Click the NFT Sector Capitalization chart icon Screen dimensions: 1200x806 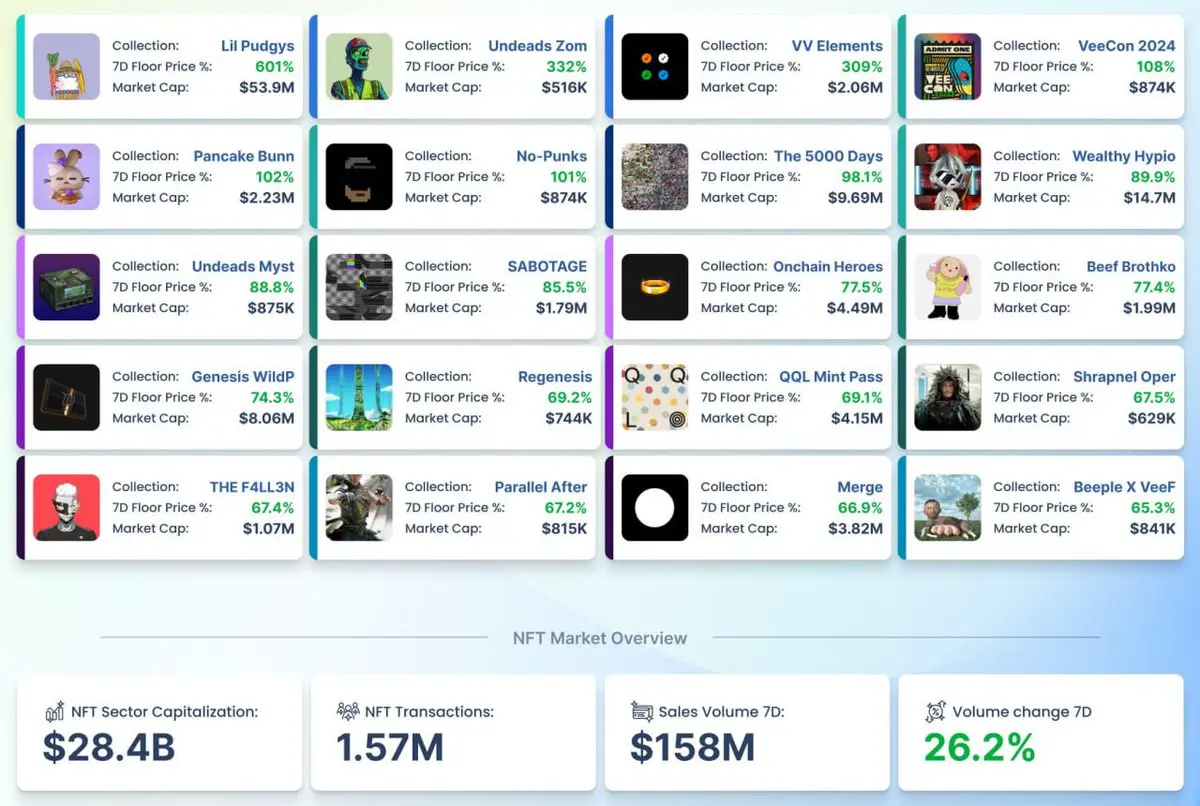tap(55, 712)
